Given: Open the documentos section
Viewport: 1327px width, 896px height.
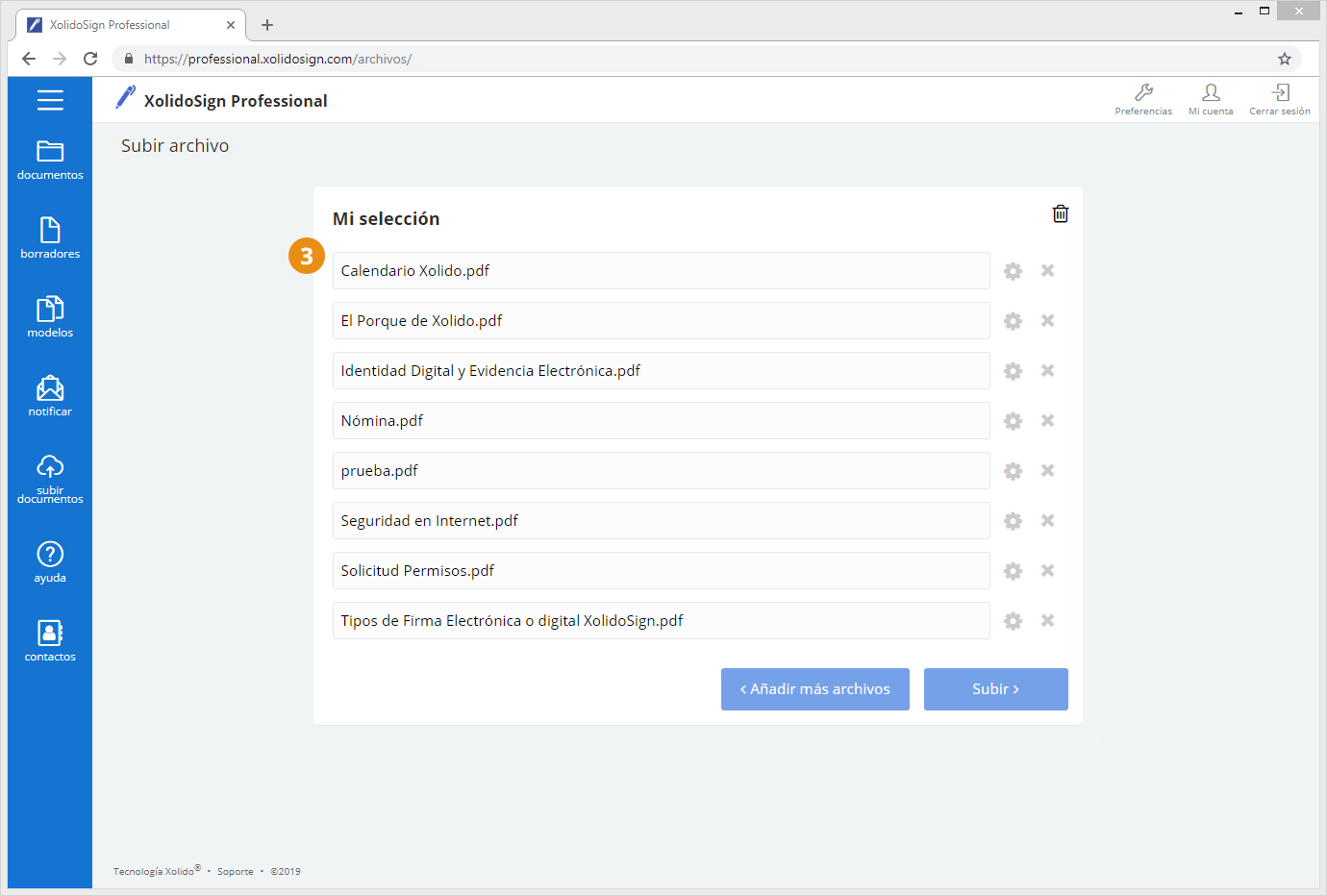Looking at the screenshot, I should (50, 161).
